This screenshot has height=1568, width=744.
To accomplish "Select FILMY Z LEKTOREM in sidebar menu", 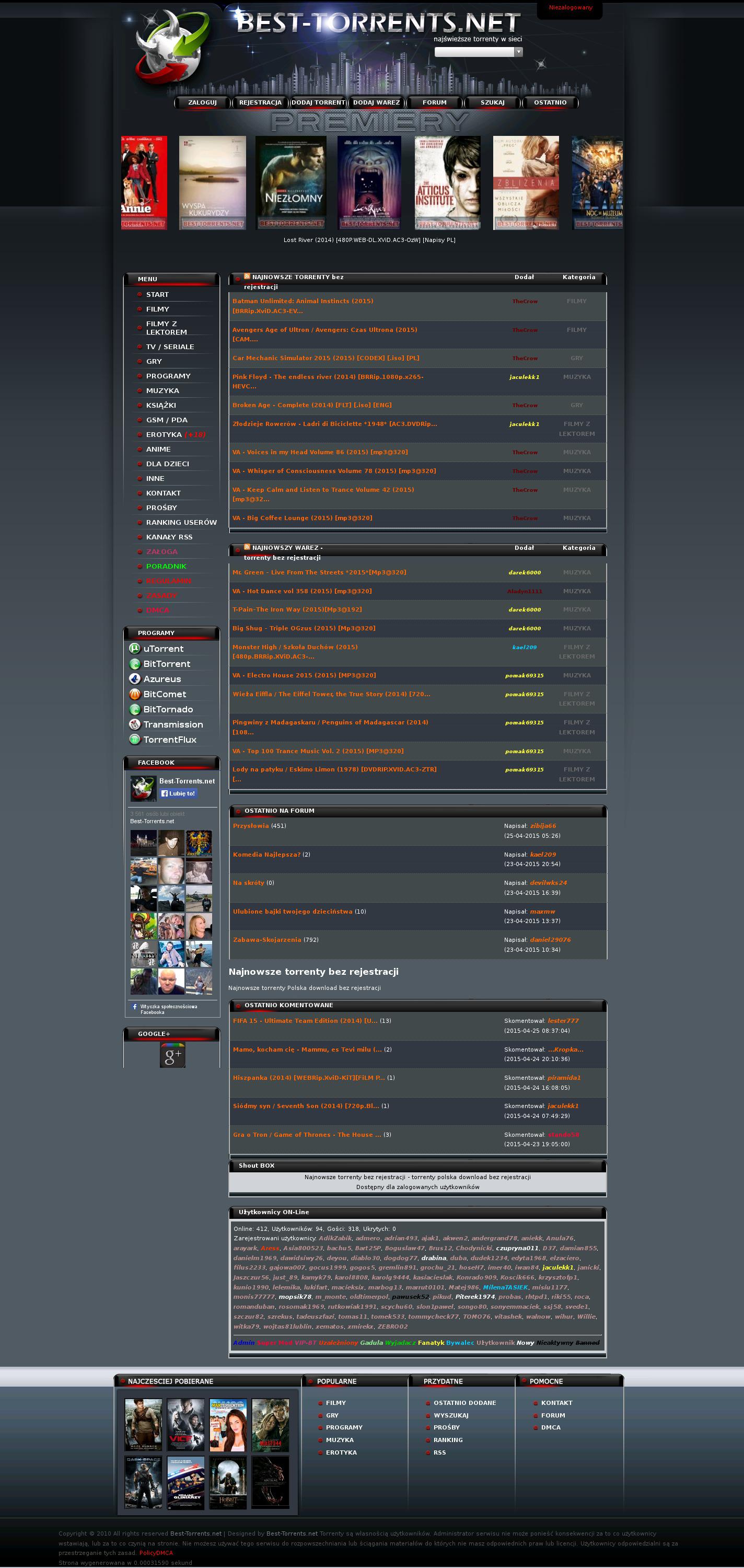I will pyautogui.click(x=166, y=328).
